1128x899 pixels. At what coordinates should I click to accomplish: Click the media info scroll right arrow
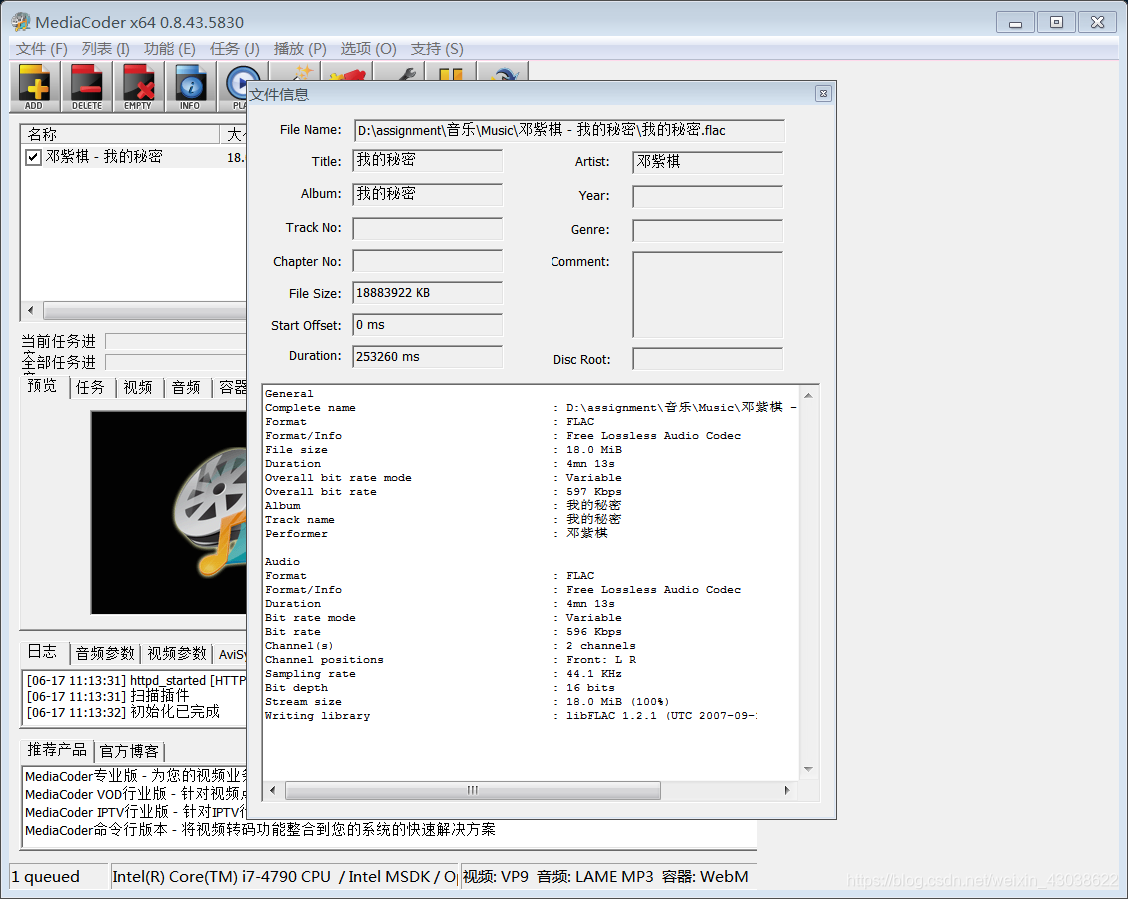tap(787, 790)
